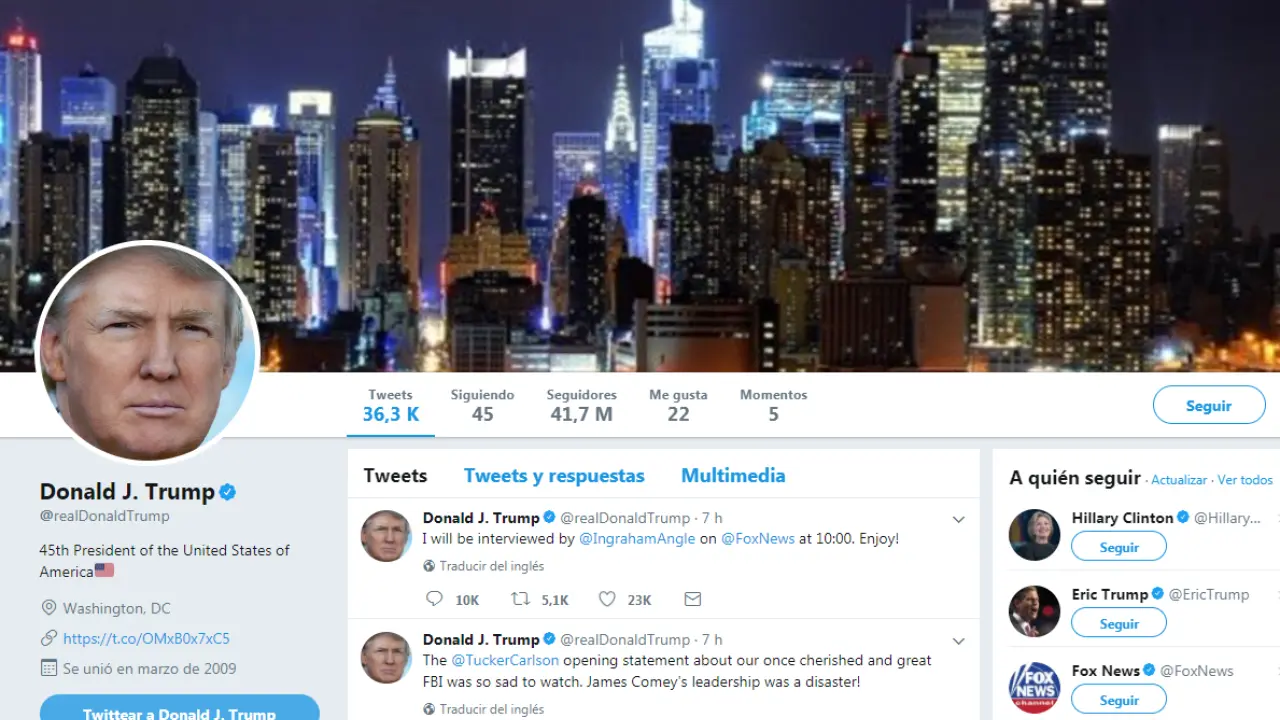
Task: Open the Multimedia tab
Action: click(733, 476)
